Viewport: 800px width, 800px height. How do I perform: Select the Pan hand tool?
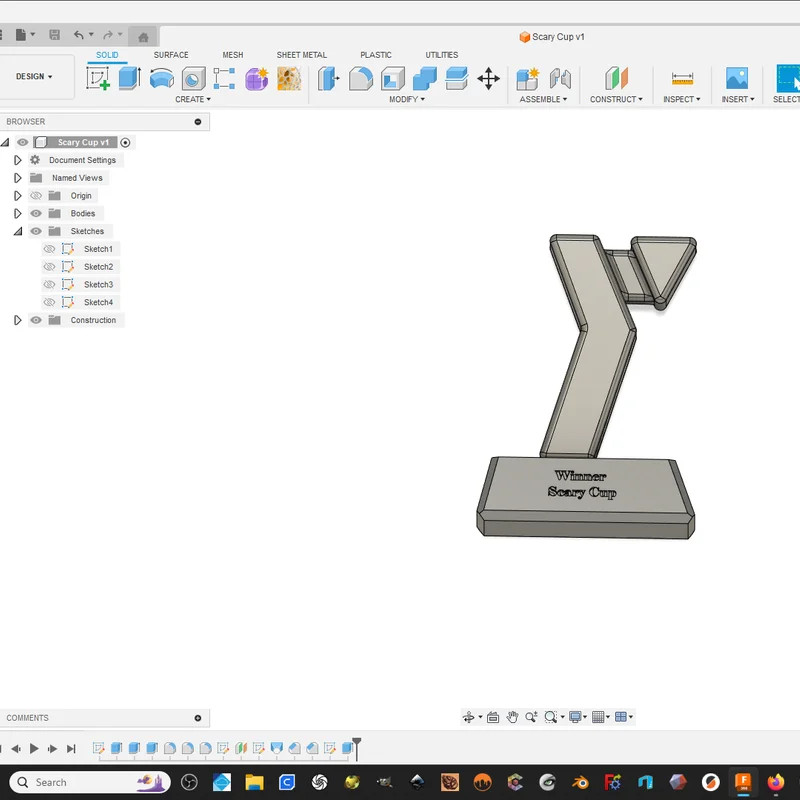point(512,717)
